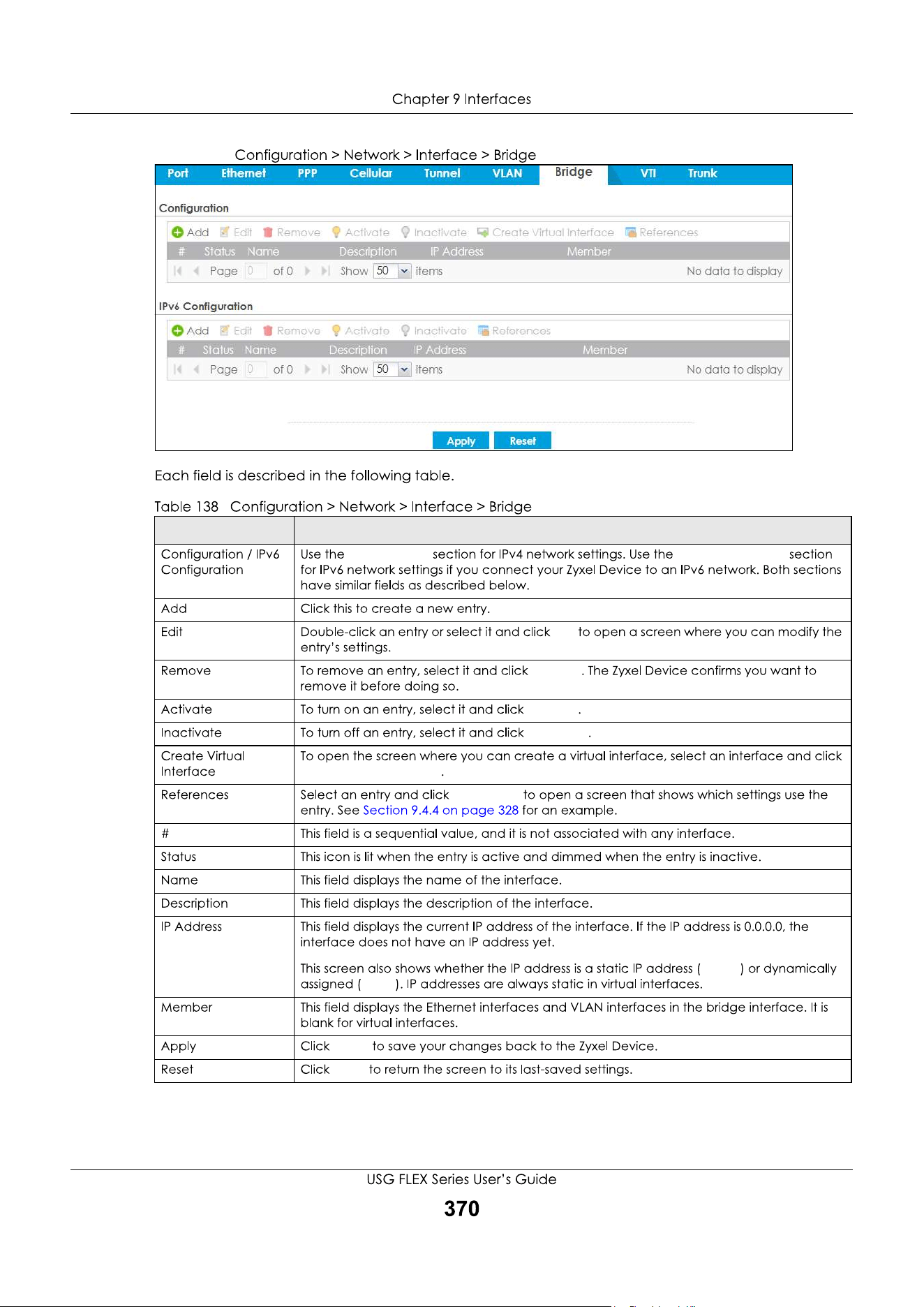Open the Tunnel tab
The image size is (924, 1307).
[x=442, y=174]
